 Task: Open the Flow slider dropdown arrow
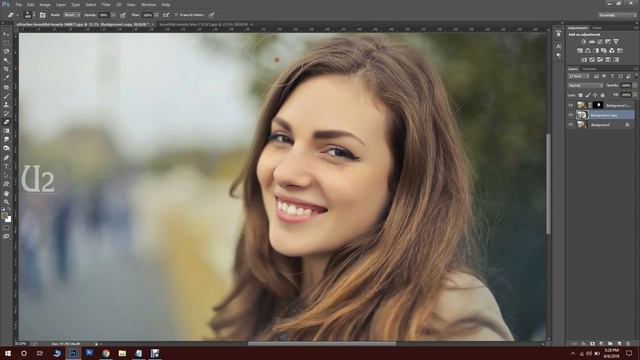[157, 15]
